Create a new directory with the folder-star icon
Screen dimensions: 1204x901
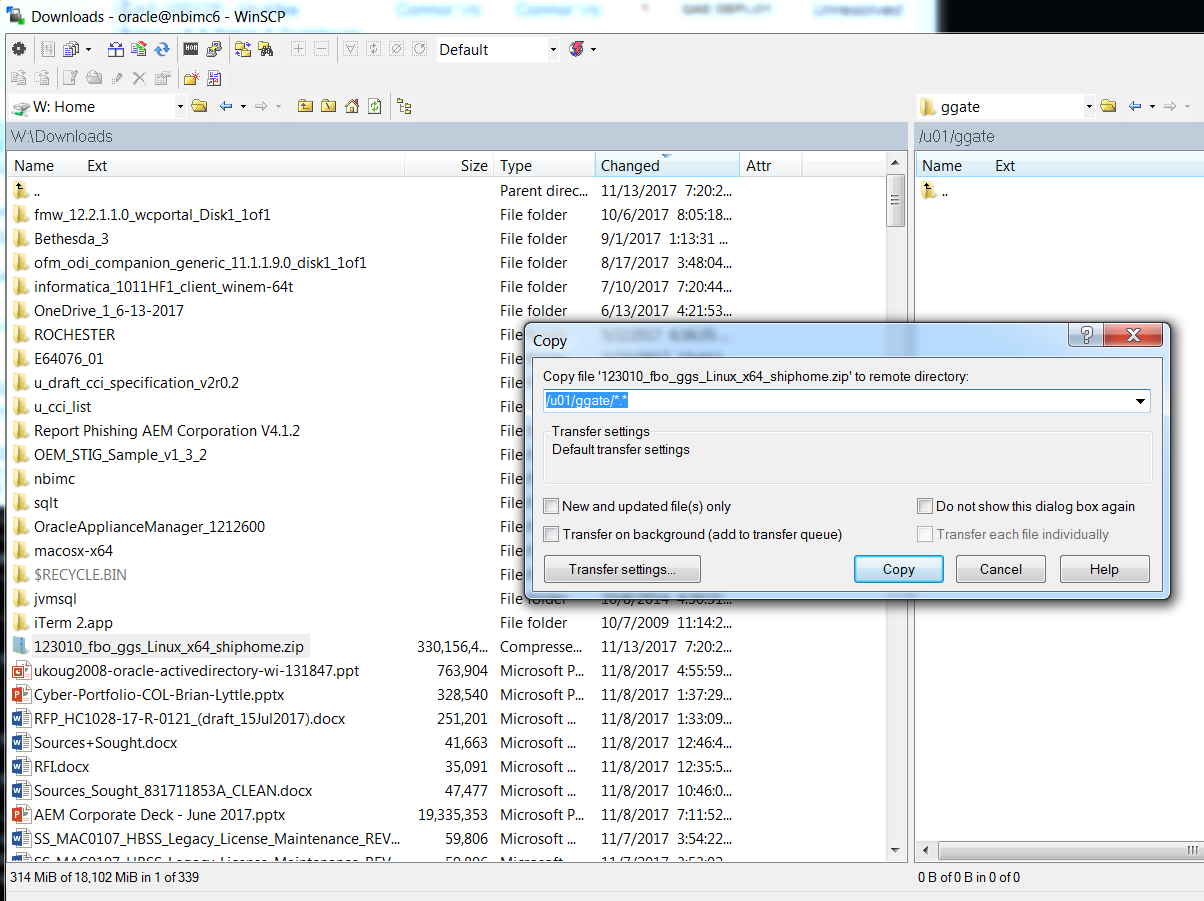tap(190, 78)
